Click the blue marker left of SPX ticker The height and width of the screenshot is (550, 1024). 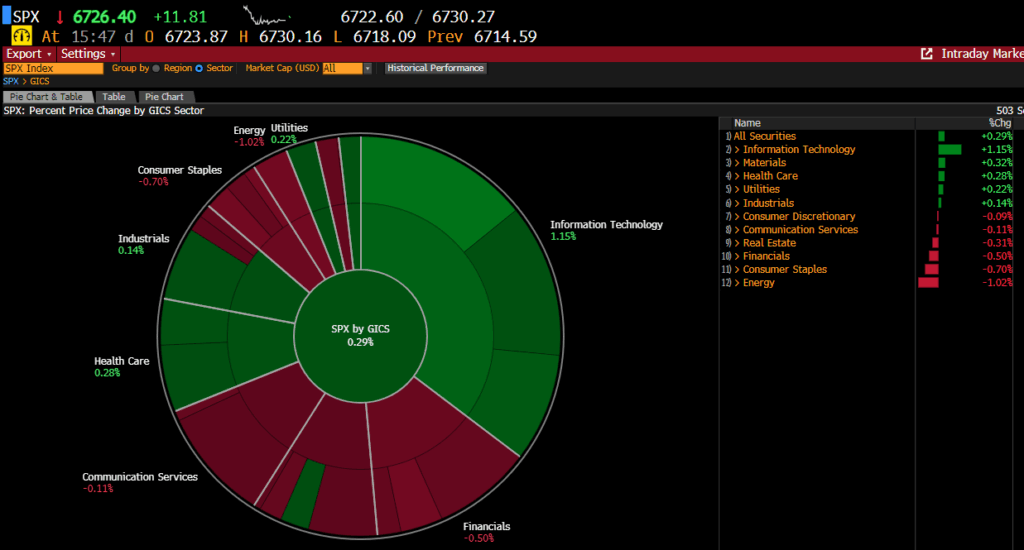6,17
